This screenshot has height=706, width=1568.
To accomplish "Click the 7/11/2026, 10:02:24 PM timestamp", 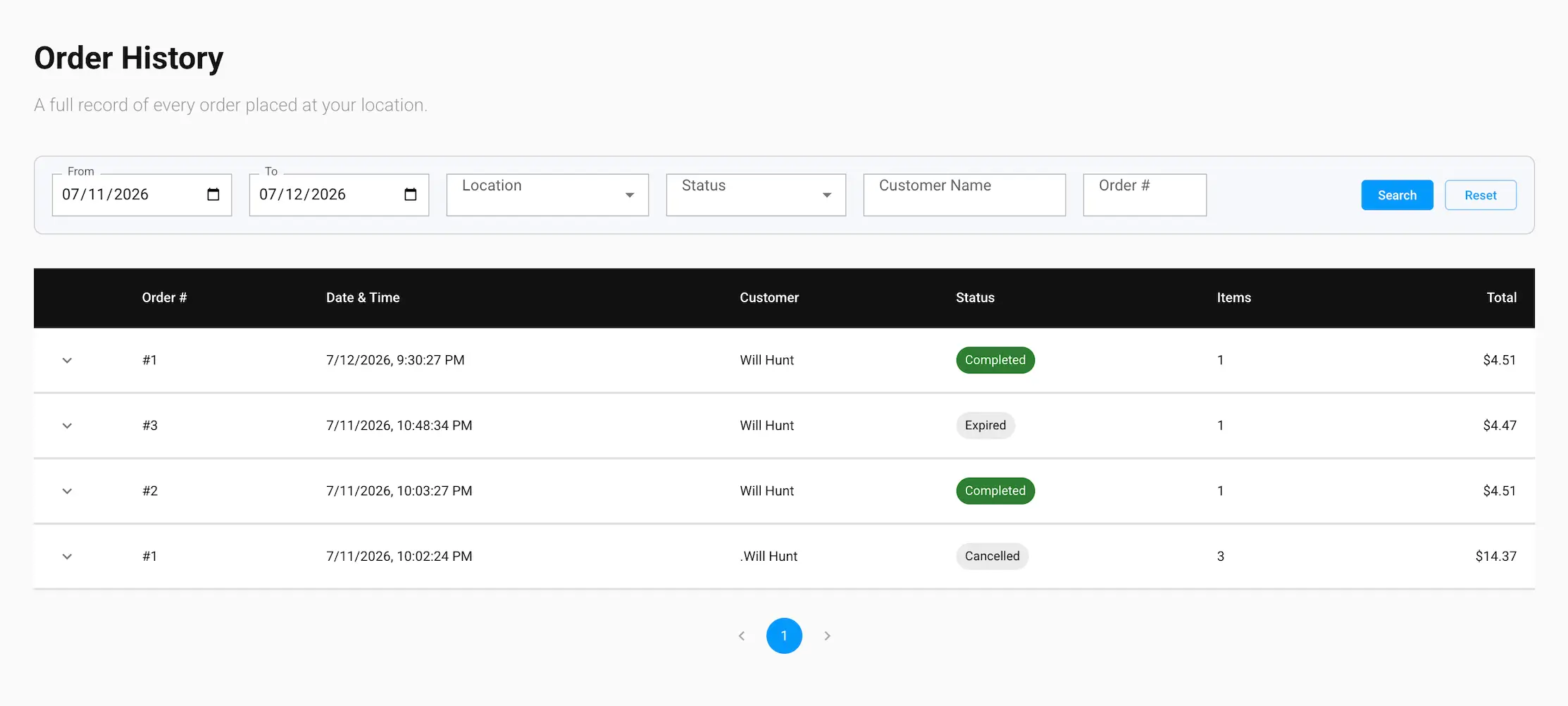I will pos(399,556).
